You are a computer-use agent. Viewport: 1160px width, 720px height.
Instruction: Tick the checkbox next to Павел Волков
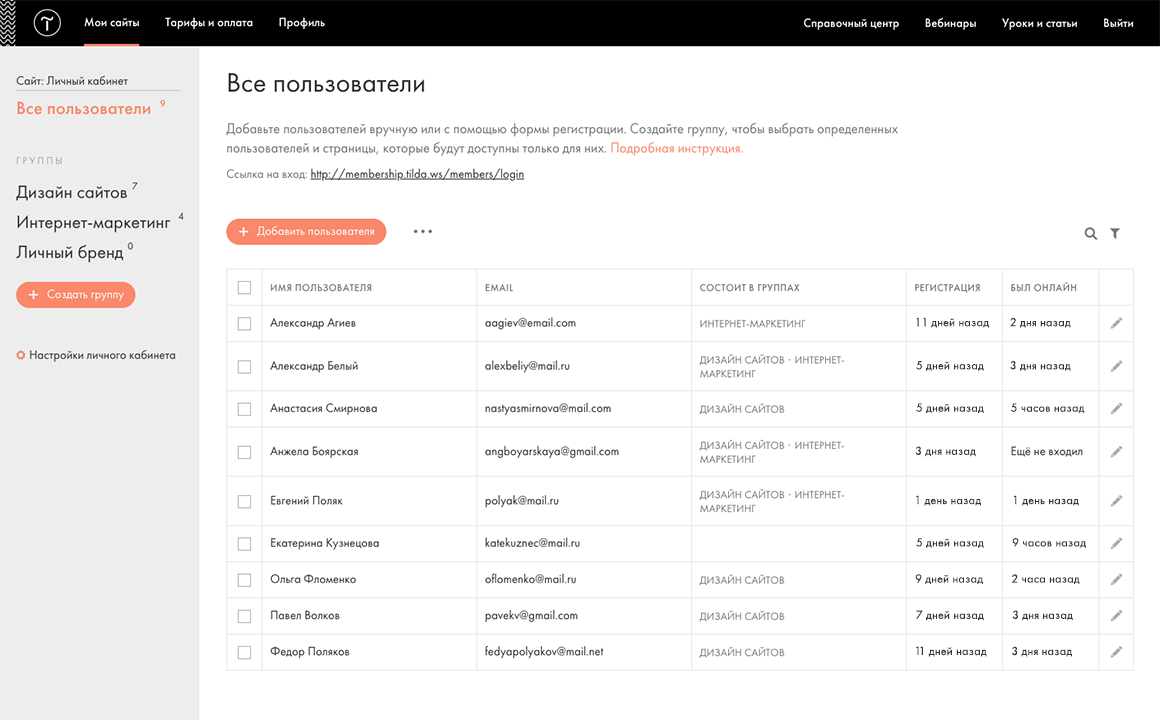coord(244,615)
